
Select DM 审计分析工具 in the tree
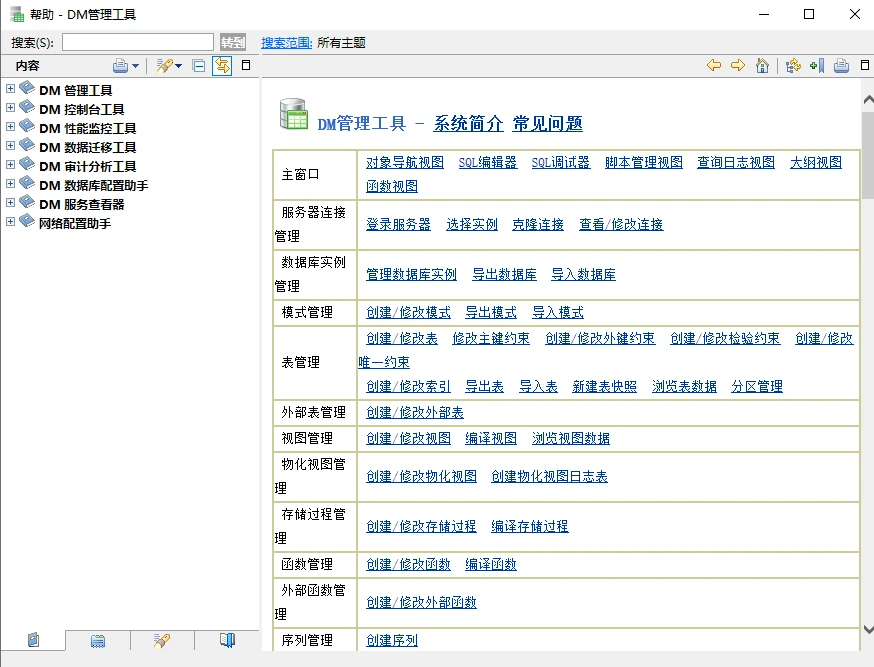[87, 166]
